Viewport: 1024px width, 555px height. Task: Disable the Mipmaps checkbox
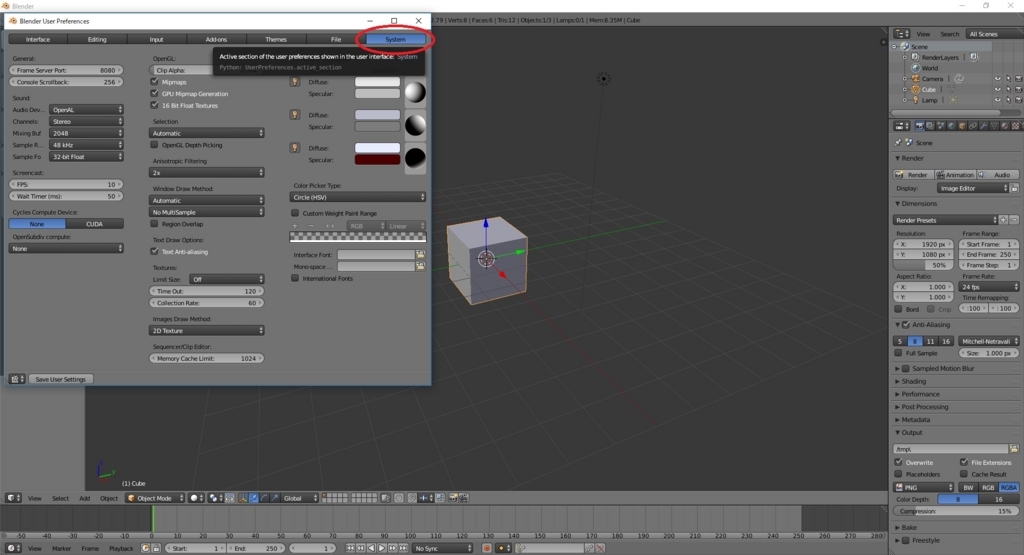coord(154,82)
